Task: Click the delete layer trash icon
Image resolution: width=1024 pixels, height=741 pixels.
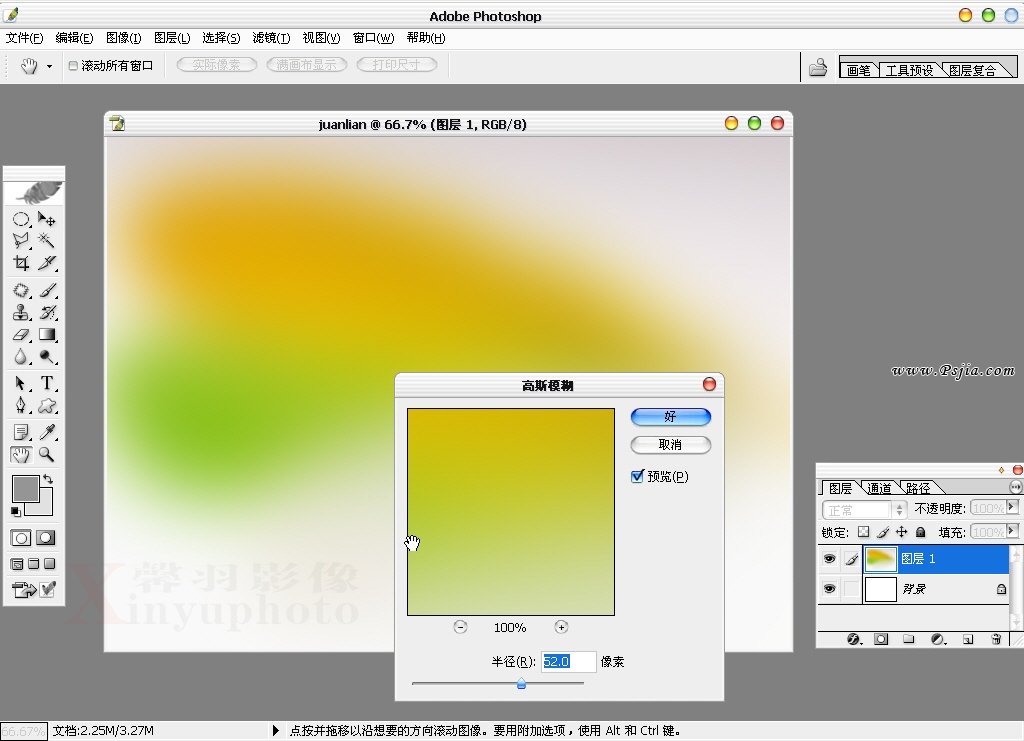Action: click(996, 639)
